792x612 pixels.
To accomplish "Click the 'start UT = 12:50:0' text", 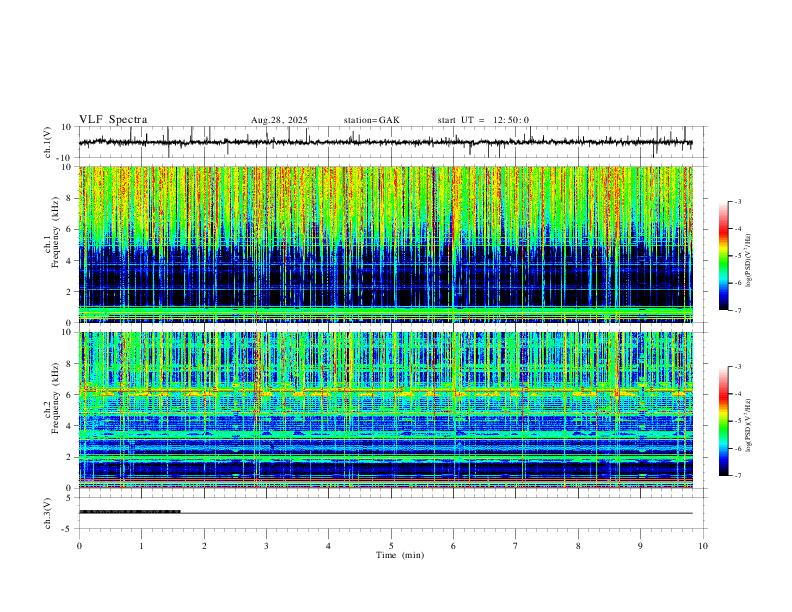I will [483, 120].
